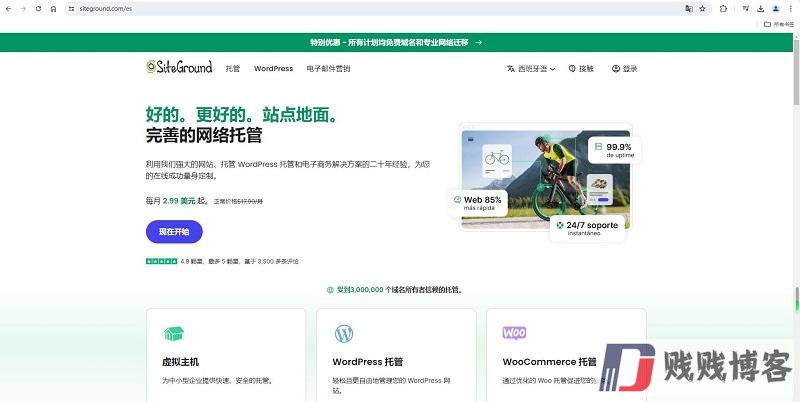Go back to the previous page
Image resolution: width=800 pixels, height=402 pixels.
[9, 9]
